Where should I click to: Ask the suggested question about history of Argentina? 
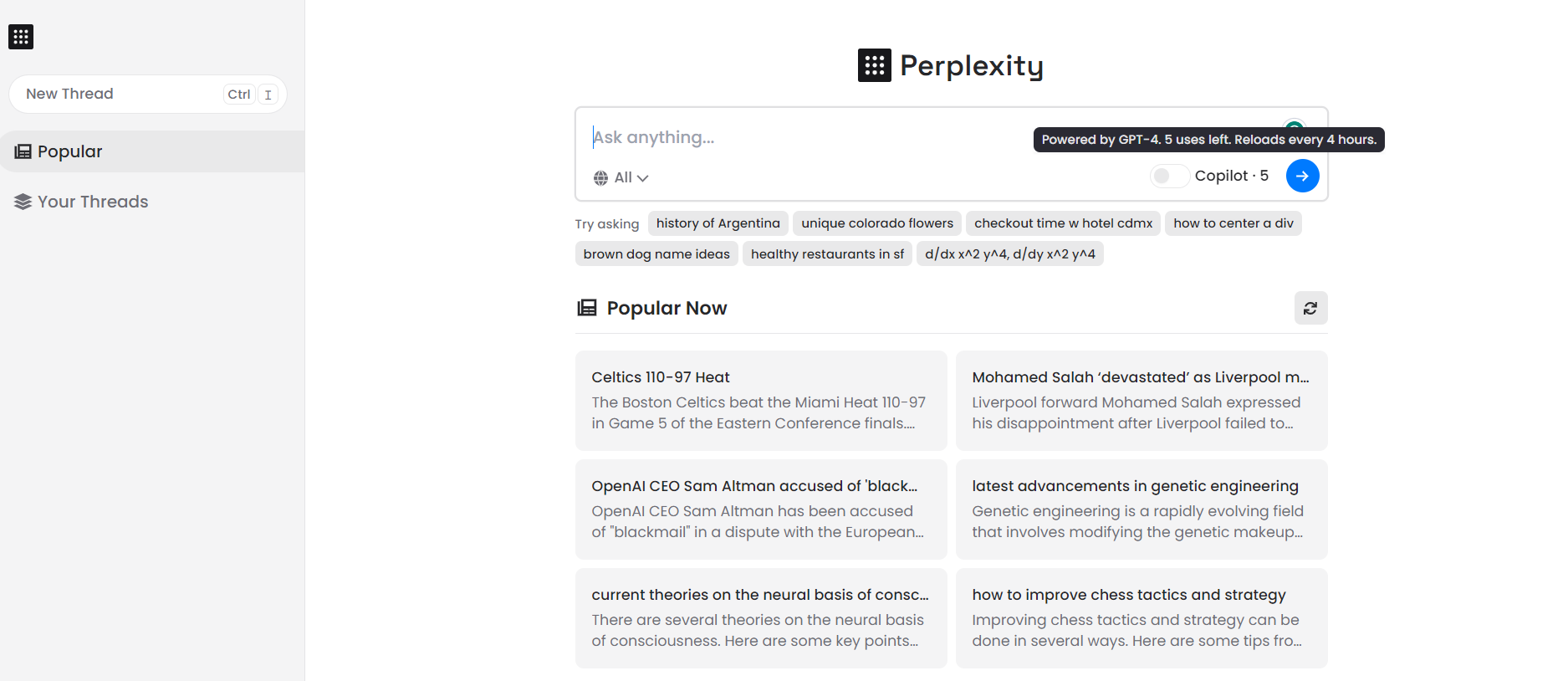point(718,223)
